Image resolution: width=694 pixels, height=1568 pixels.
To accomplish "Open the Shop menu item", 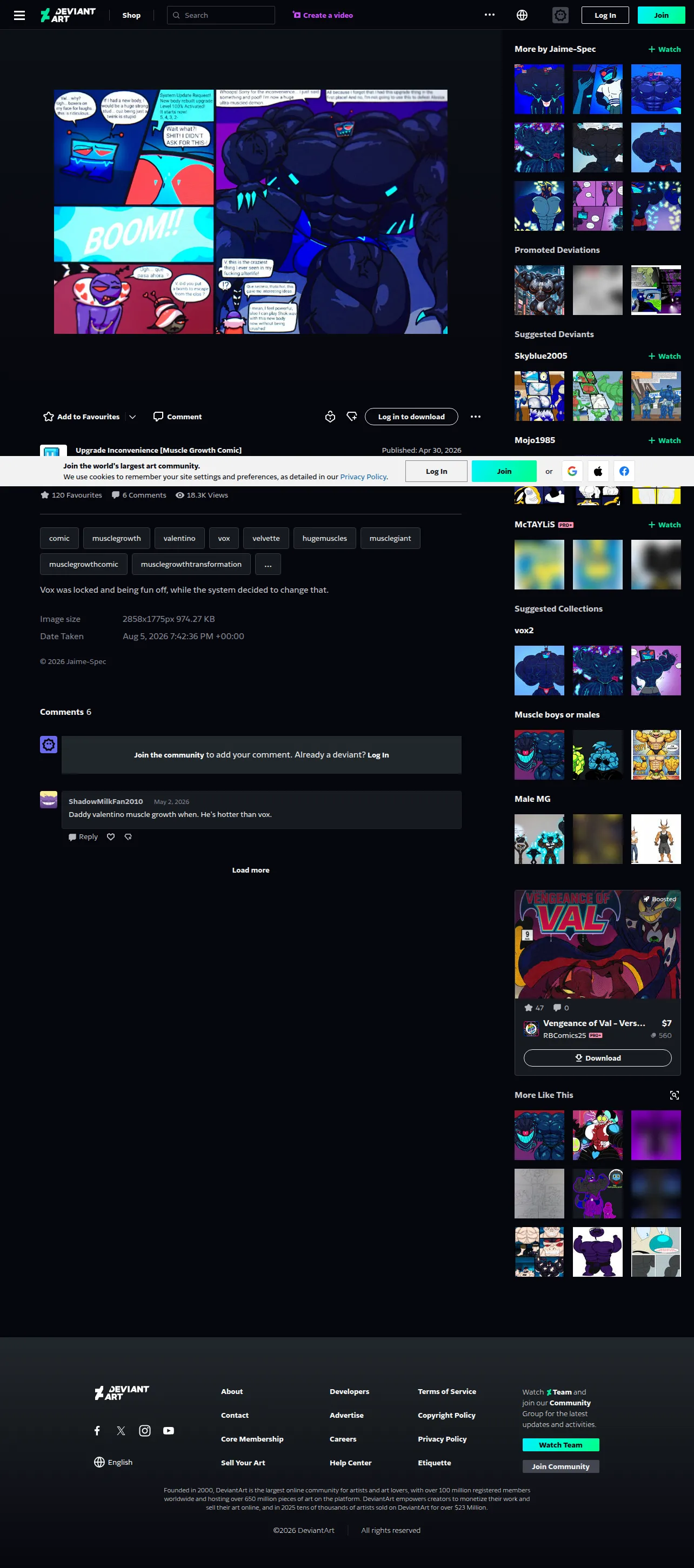I will pyautogui.click(x=131, y=15).
